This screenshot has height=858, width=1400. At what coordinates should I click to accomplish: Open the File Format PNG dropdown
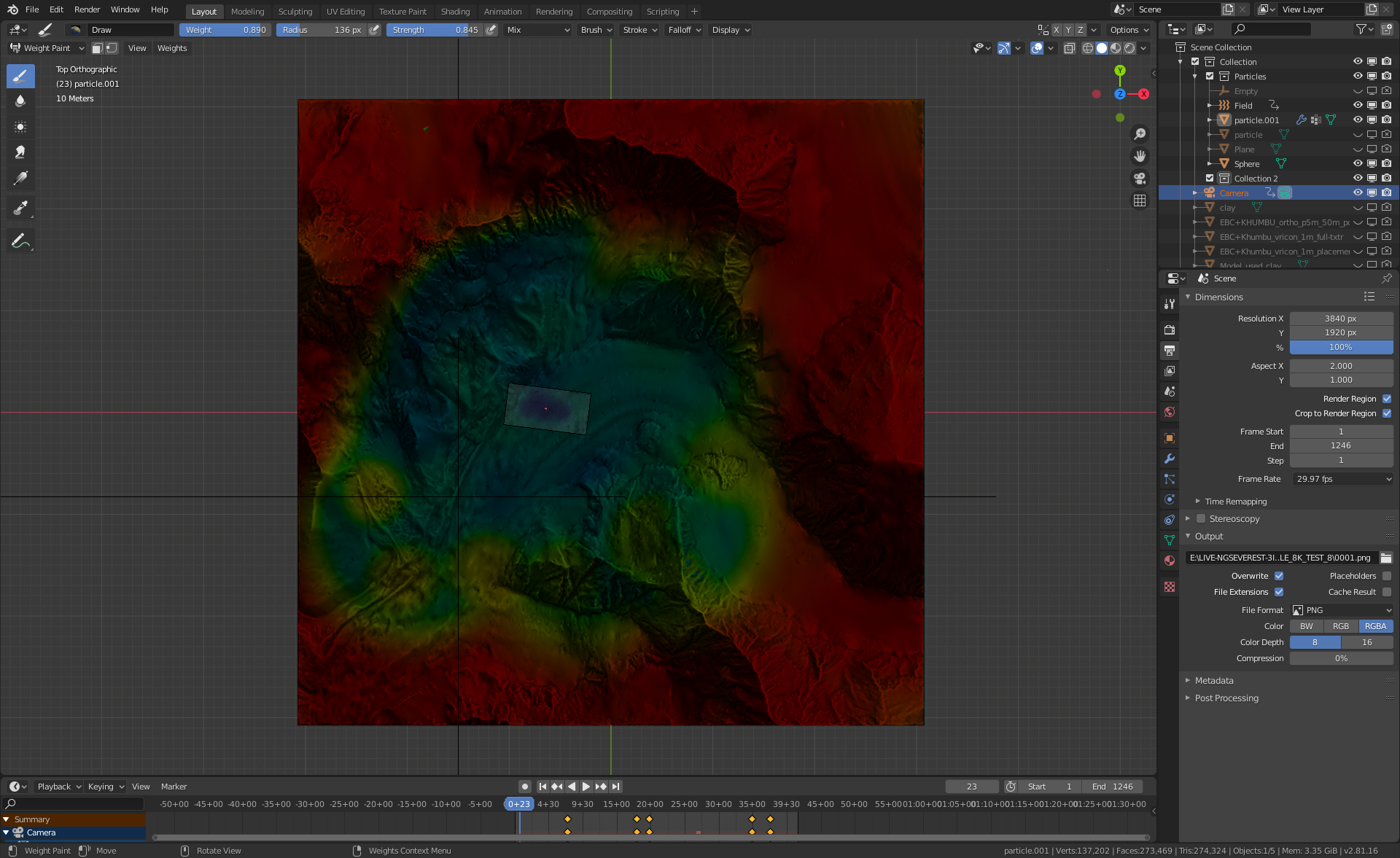(x=1342, y=610)
